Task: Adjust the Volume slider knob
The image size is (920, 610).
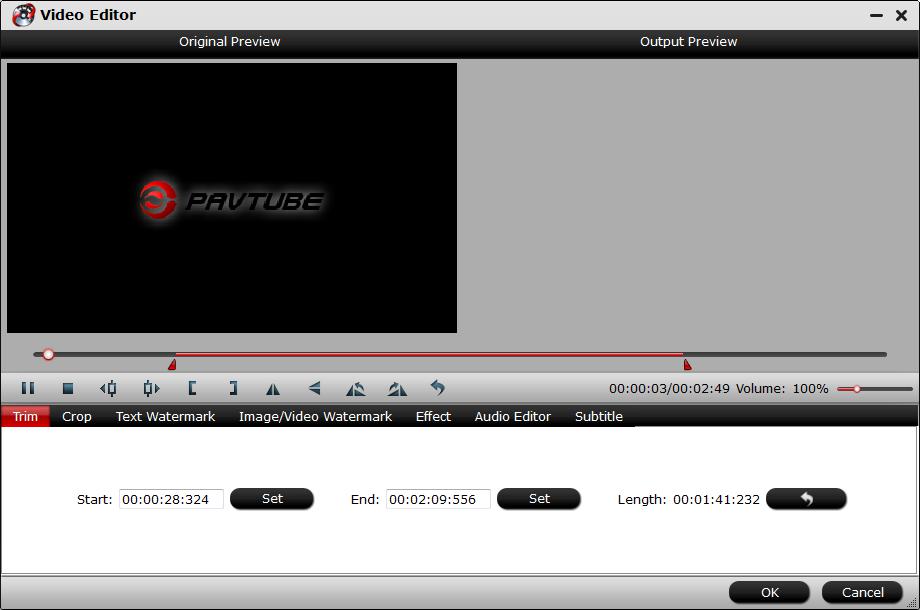Action: coord(857,389)
